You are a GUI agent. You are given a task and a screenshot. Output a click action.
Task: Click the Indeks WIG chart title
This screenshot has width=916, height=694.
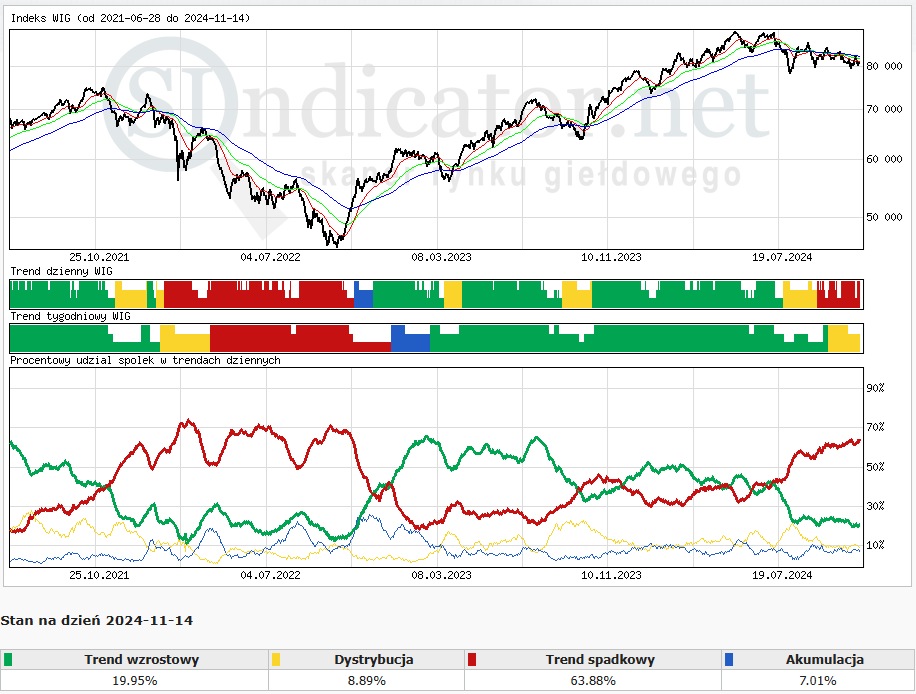130,19
